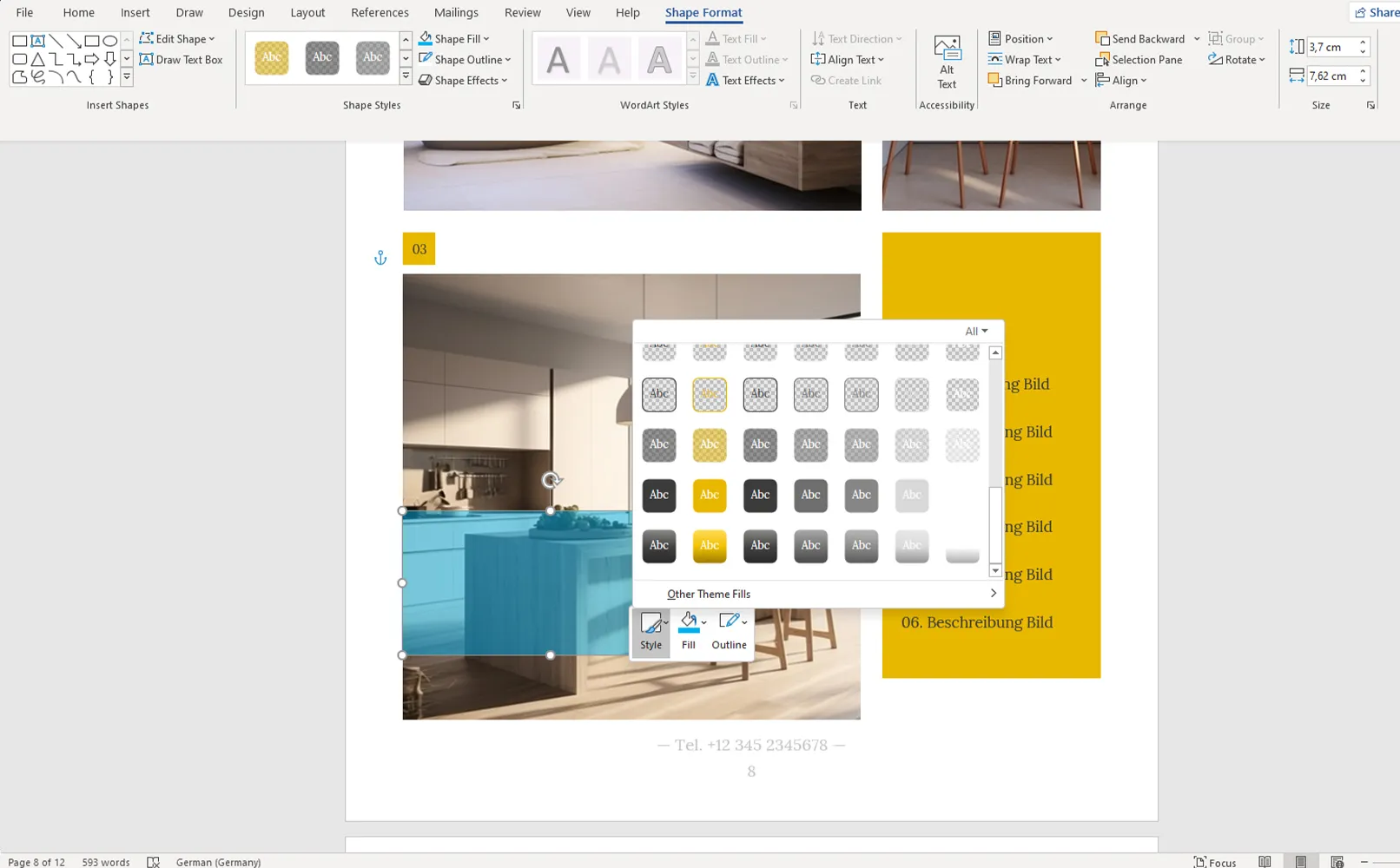This screenshot has height=868, width=1400.
Task: Expand the Shape Styles gallery
Action: [406, 77]
